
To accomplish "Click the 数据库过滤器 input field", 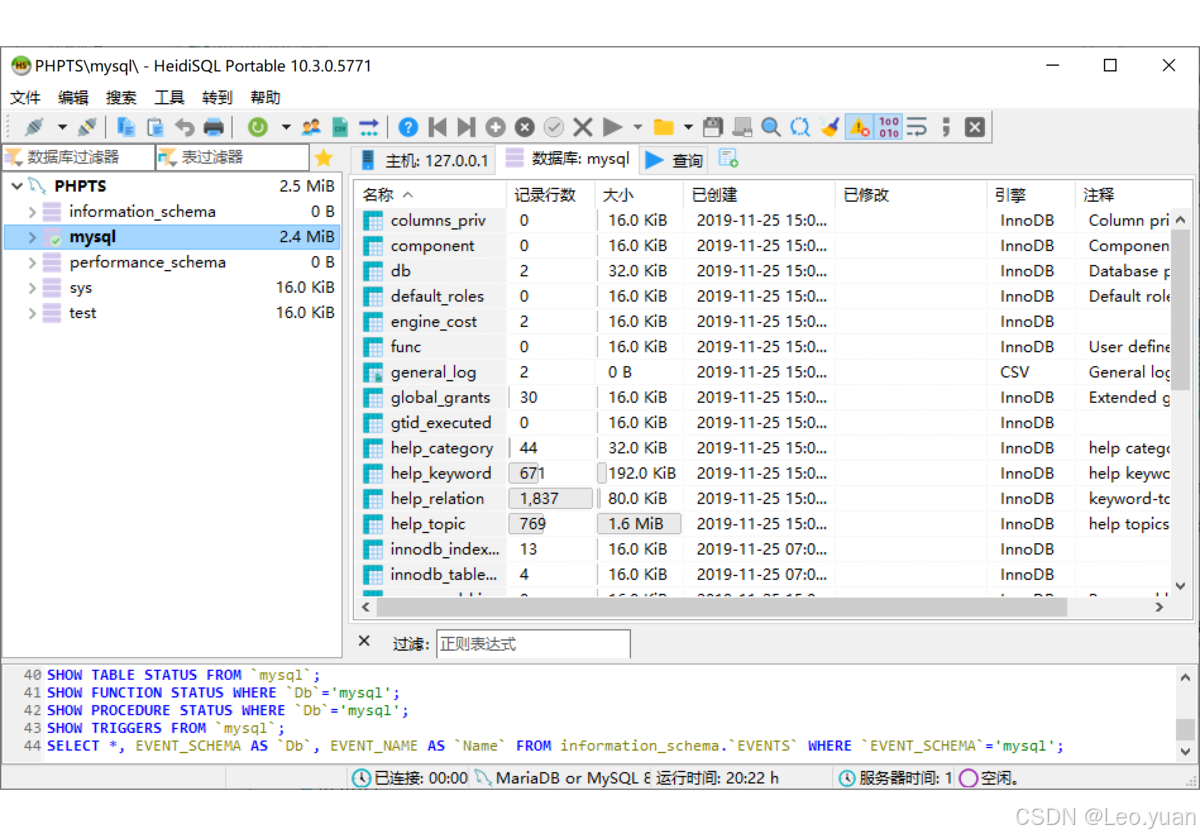I will (78, 158).
